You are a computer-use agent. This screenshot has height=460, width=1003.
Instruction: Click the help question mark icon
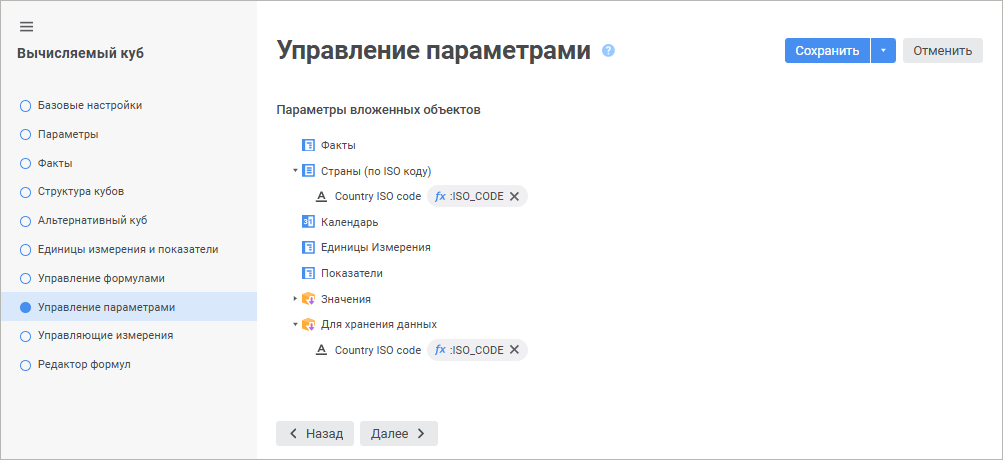coord(608,51)
